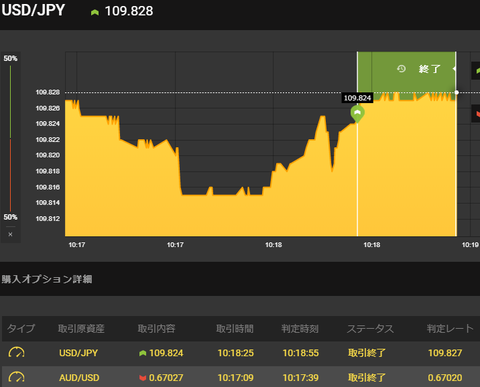The image size is (480, 387).
Task: Open the AUD/USD asset in trade table
Action: point(79,378)
